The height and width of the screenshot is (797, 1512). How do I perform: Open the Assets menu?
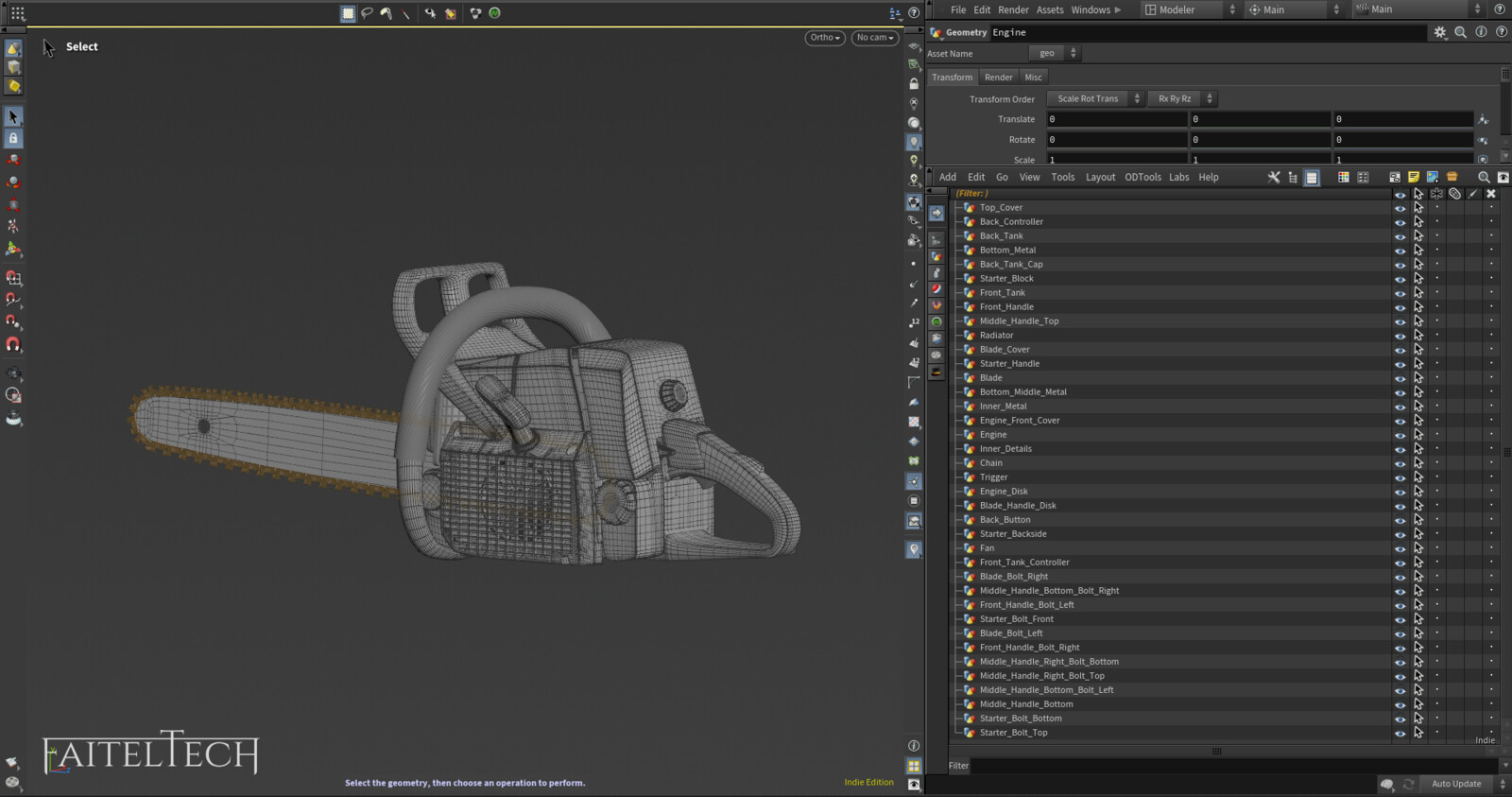(x=1050, y=10)
